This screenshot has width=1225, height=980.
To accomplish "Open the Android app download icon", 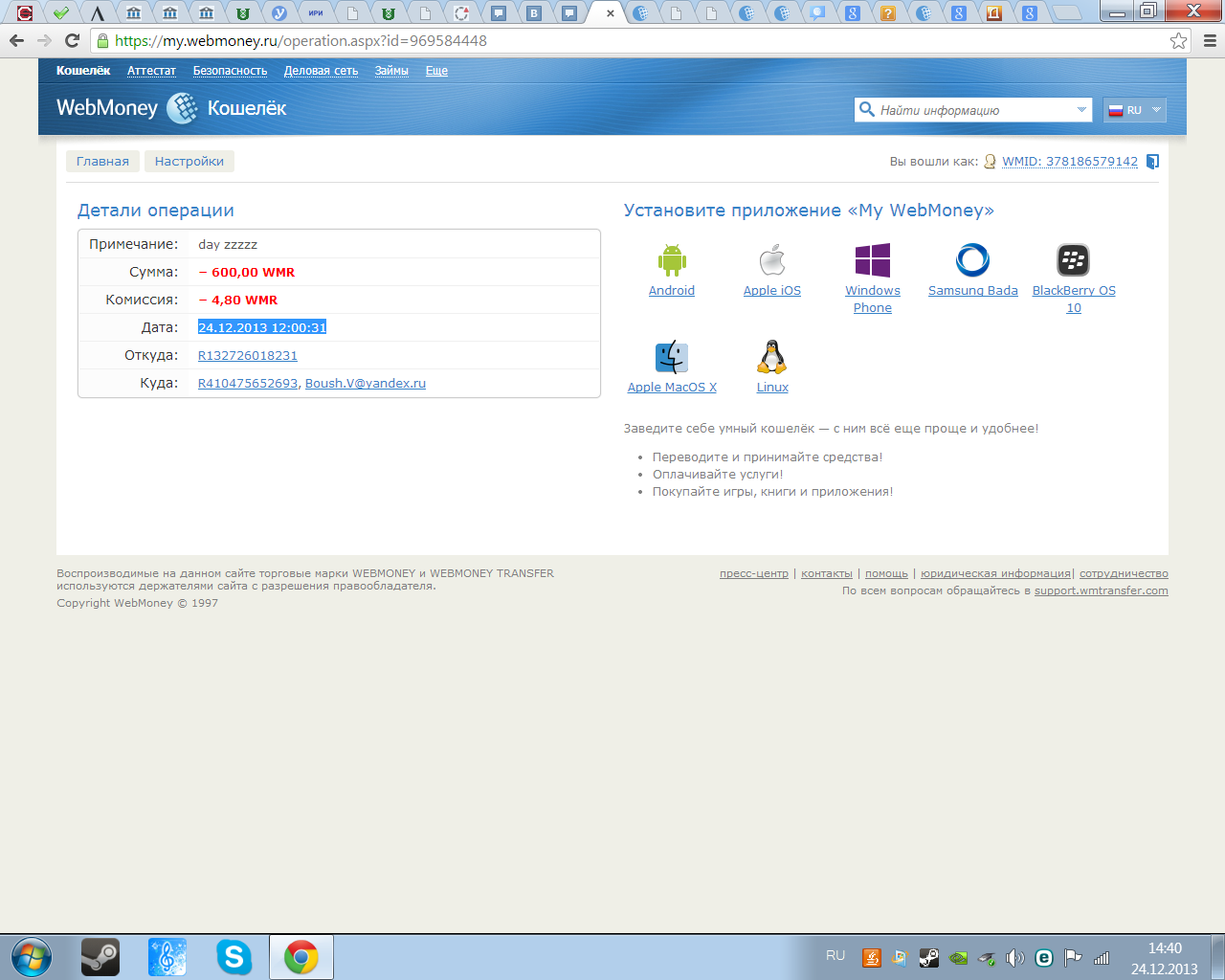I will (x=672, y=259).
